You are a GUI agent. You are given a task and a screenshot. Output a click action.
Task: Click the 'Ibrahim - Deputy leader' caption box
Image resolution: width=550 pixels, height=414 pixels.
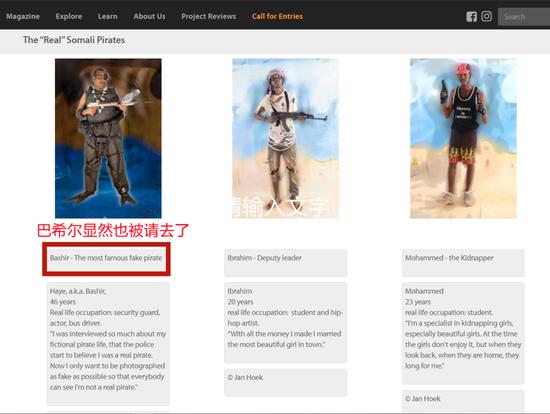point(286,263)
